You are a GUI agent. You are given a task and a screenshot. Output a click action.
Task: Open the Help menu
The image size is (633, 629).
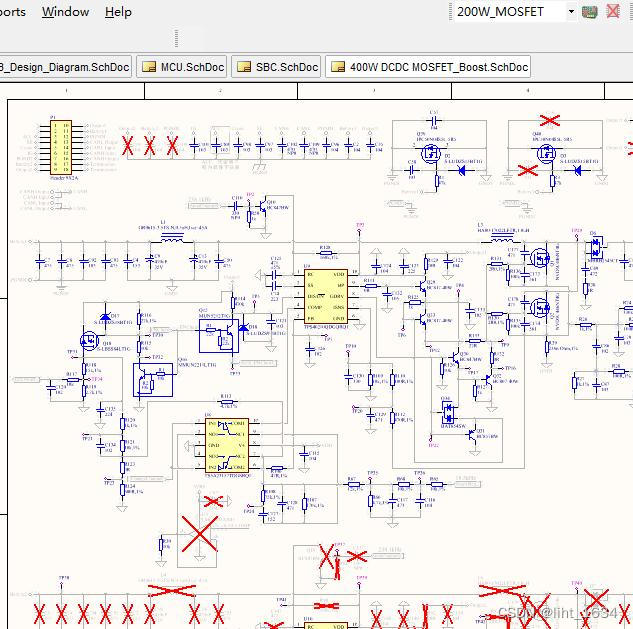click(x=118, y=12)
